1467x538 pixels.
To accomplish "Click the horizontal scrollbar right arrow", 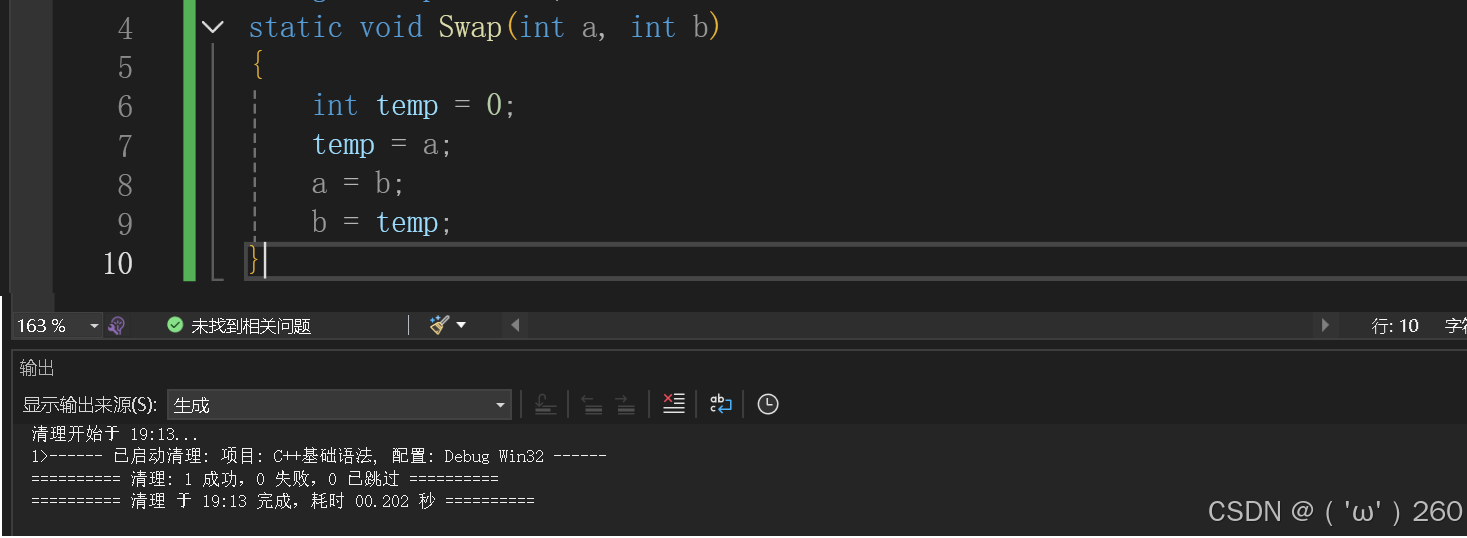I will tap(1326, 325).
